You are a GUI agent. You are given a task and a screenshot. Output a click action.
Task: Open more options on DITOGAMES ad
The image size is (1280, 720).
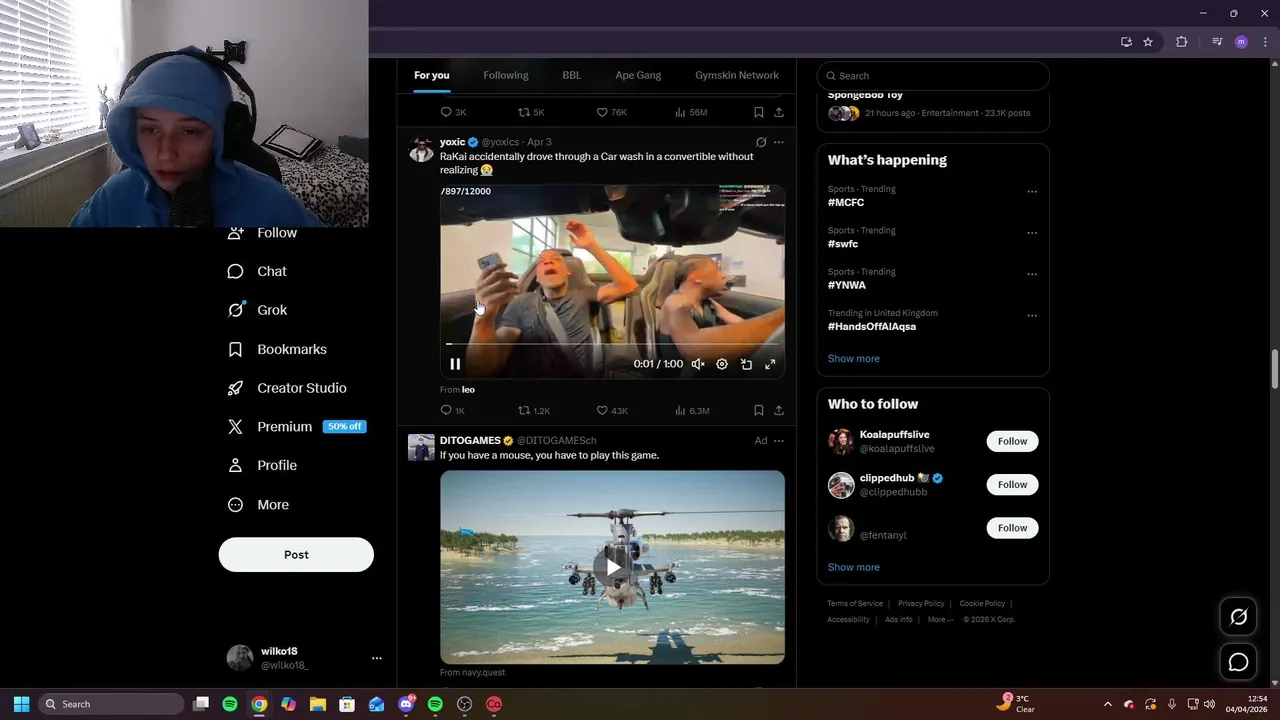pos(779,441)
